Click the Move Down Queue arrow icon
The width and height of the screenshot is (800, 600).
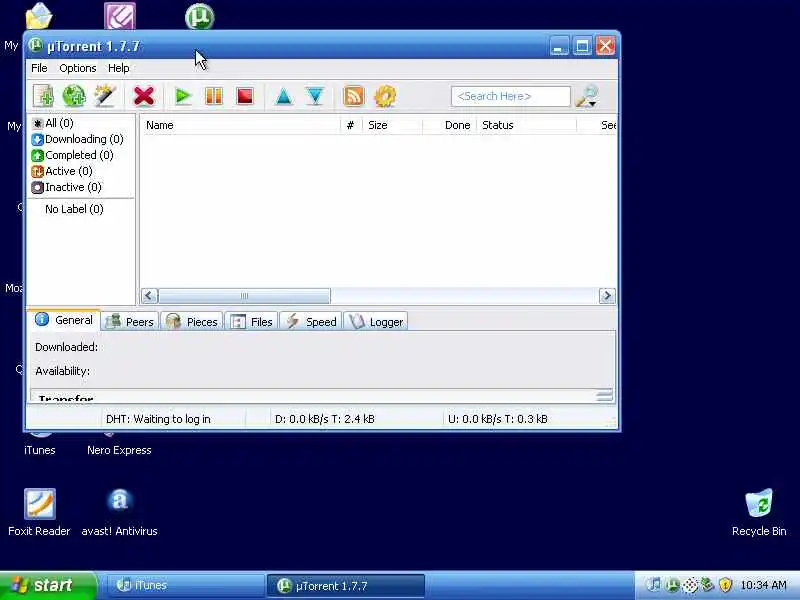point(315,96)
